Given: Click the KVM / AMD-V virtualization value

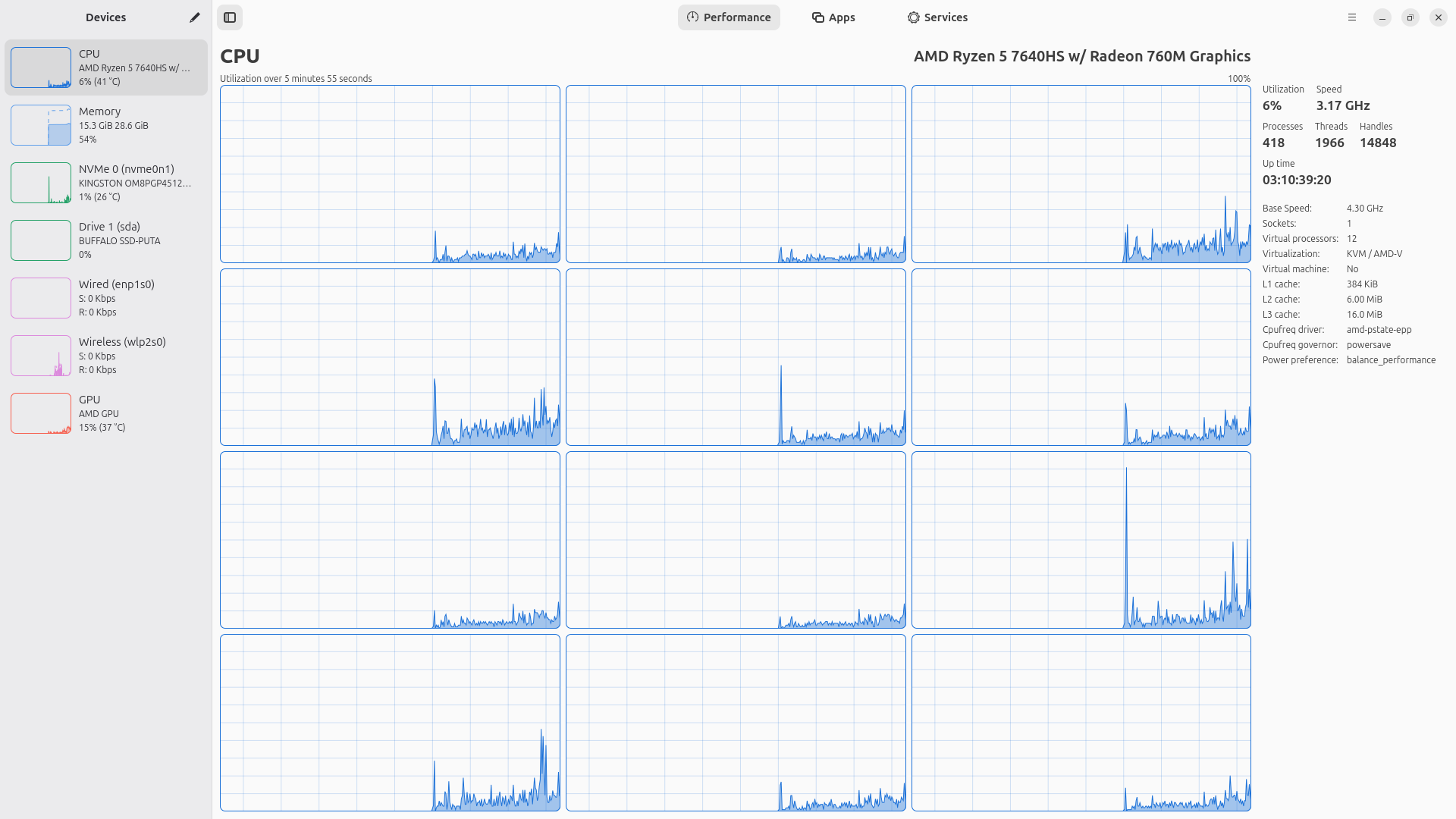Looking at the screenshot, I should (1374, 254).
